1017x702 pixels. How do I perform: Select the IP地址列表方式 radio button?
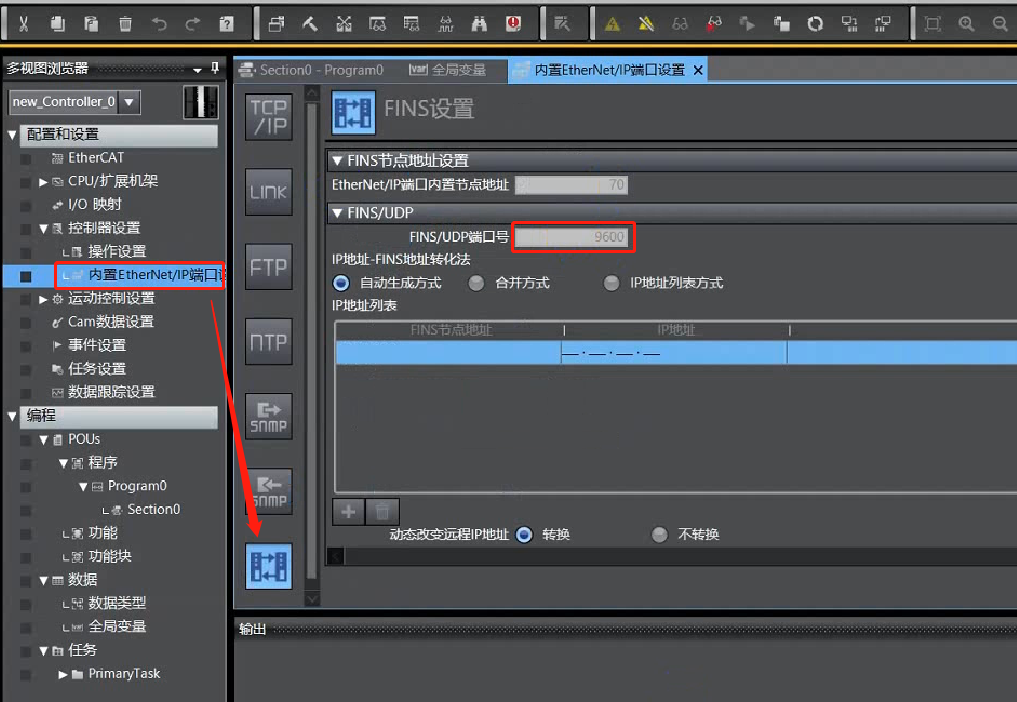[611, 283]
